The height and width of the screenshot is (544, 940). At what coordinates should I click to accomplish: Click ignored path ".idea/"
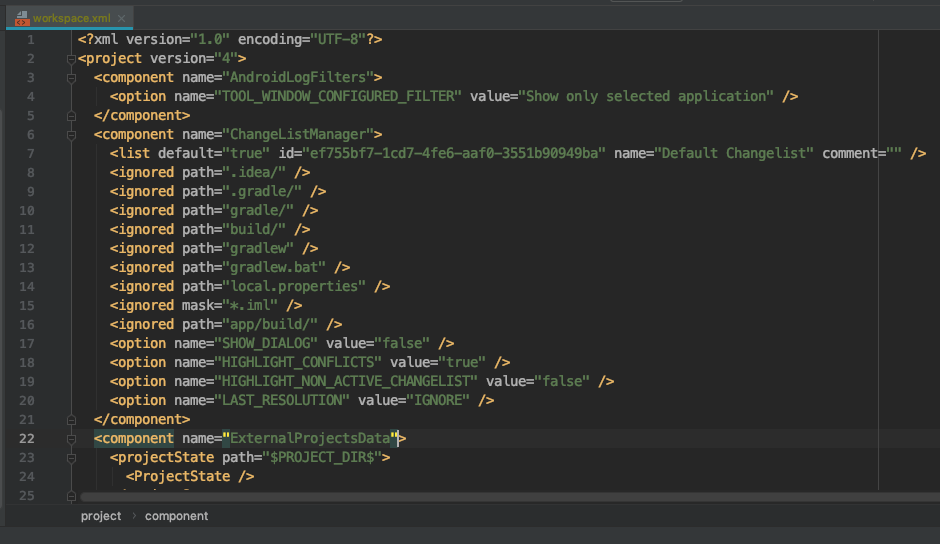pos(254,173)
